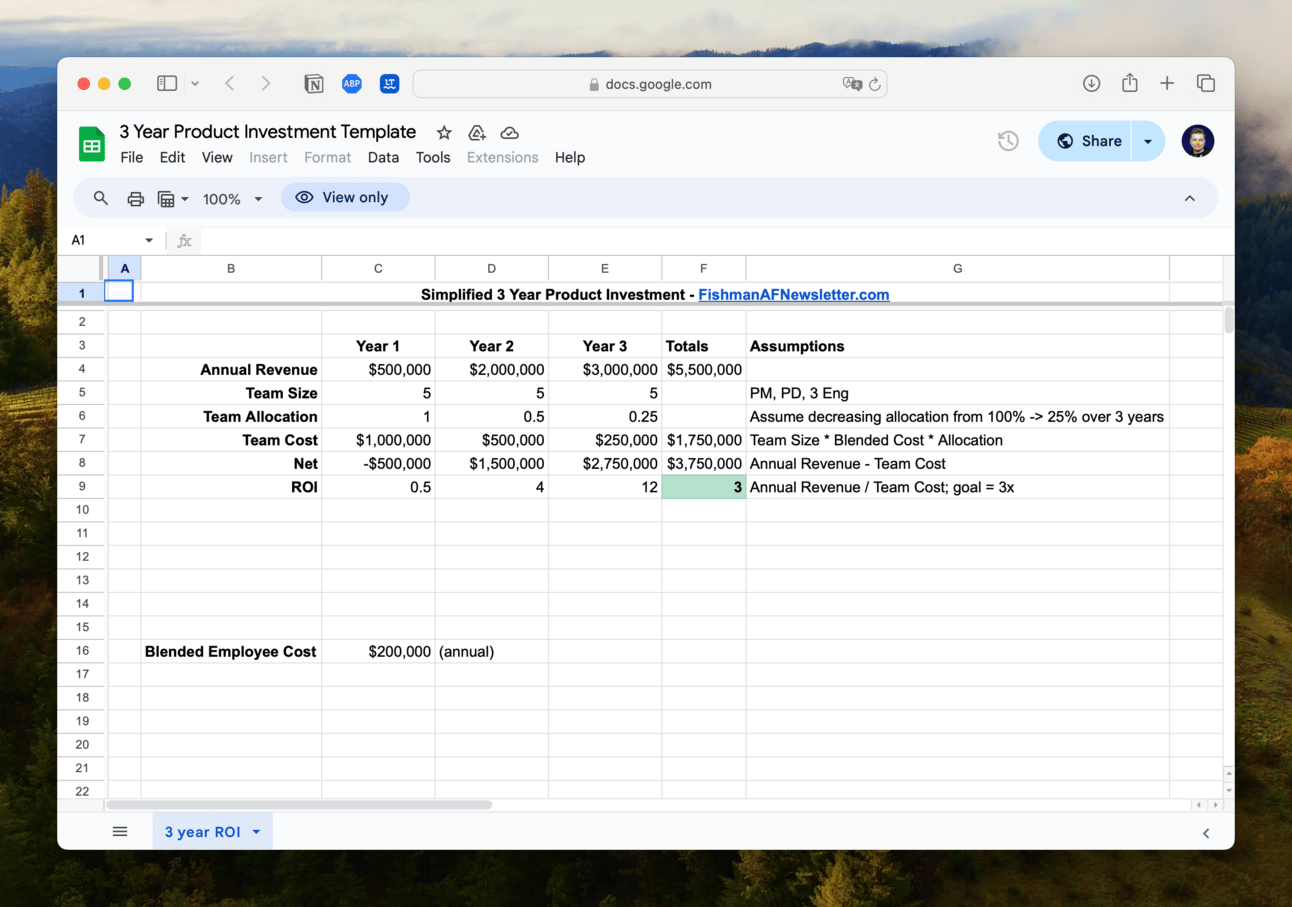Open Safari tab group dropdown chevron

[x=195, y=84]
